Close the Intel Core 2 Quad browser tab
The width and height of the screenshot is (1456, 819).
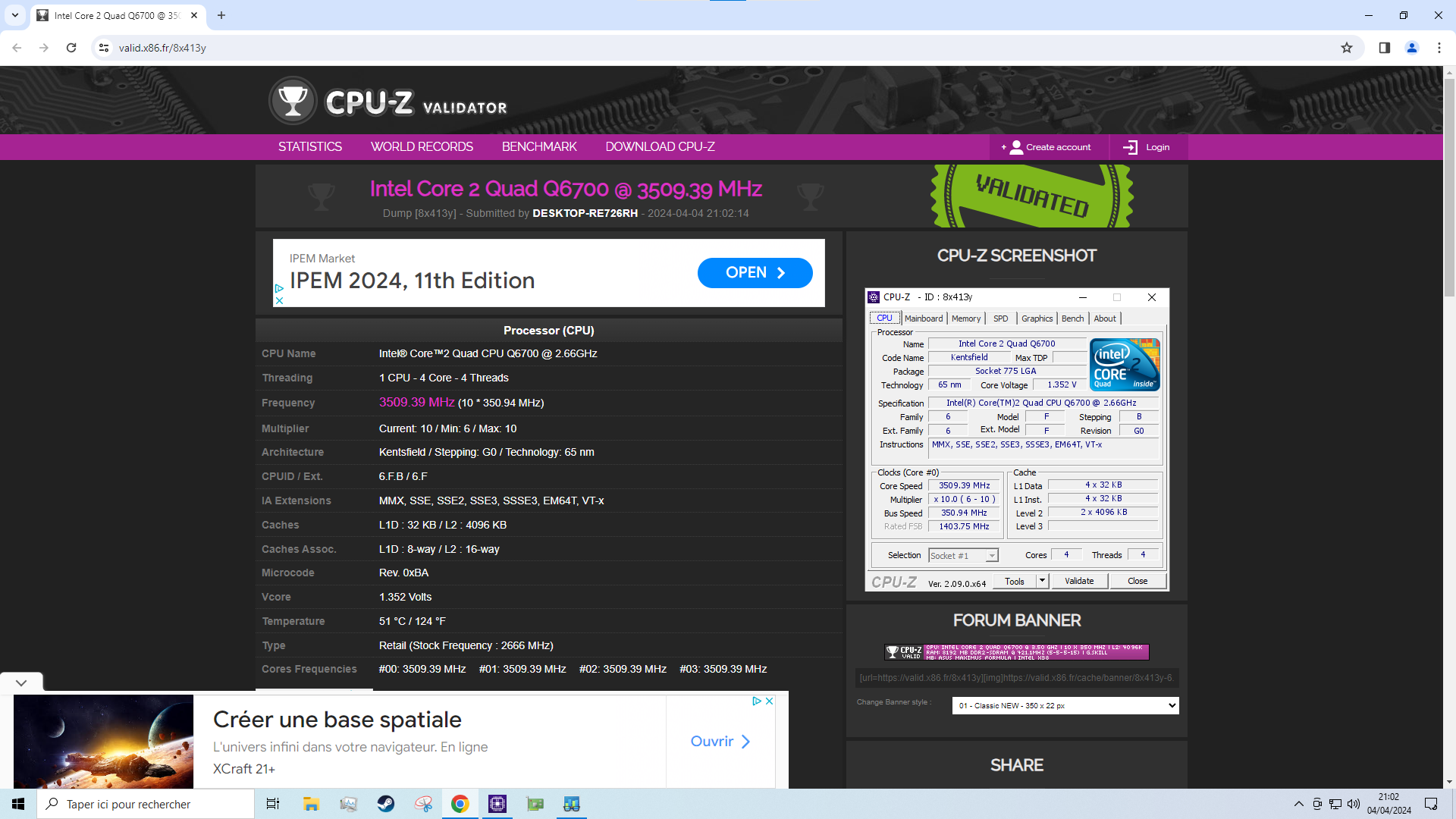194,15
